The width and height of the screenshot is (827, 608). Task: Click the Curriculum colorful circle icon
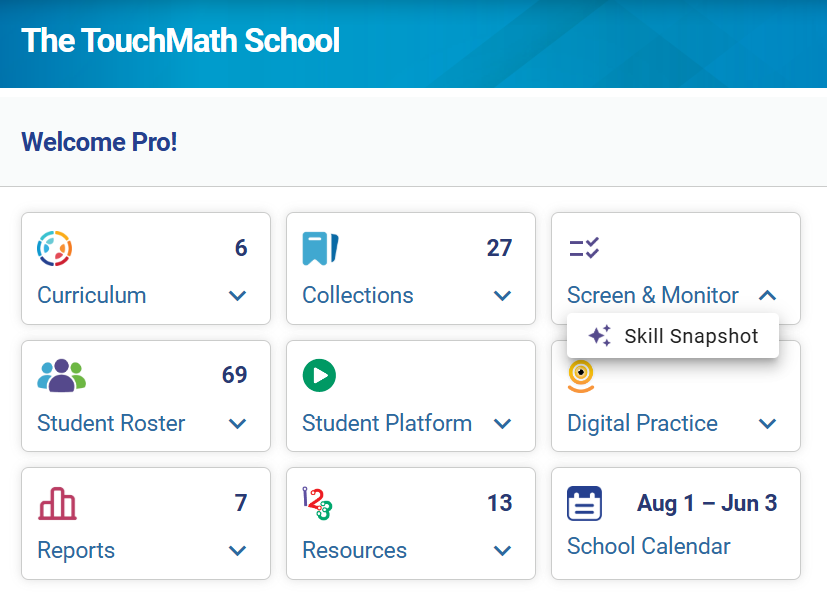(x=54, y=248)
